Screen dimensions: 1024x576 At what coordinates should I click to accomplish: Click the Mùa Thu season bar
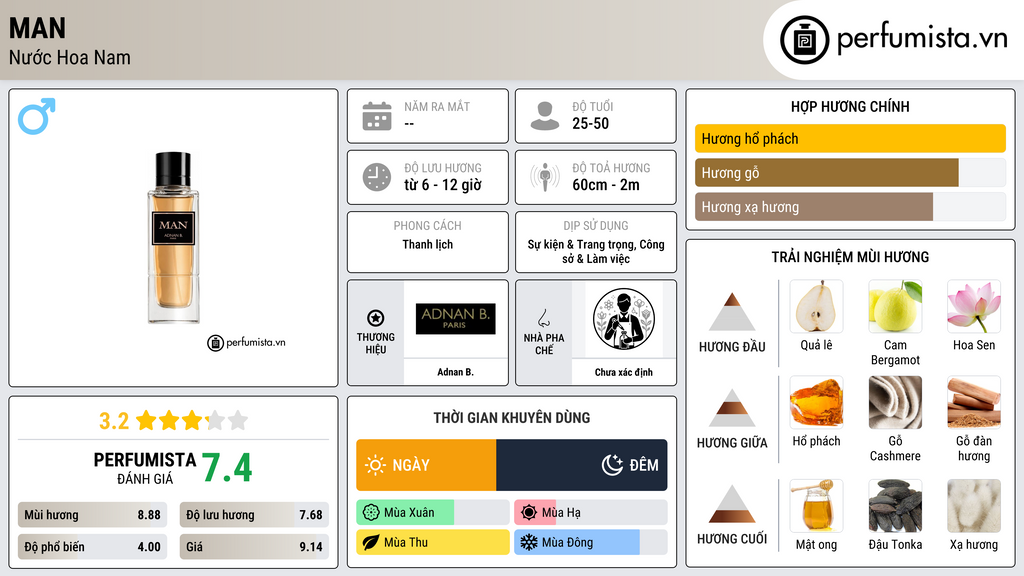432,542
